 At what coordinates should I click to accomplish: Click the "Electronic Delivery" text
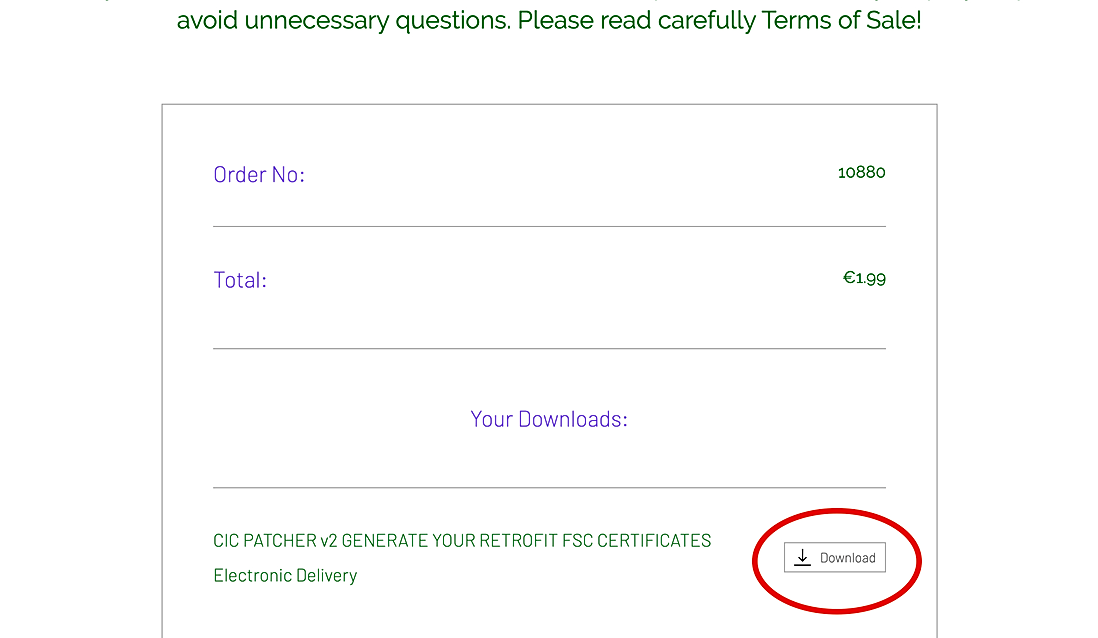point(285,576)
